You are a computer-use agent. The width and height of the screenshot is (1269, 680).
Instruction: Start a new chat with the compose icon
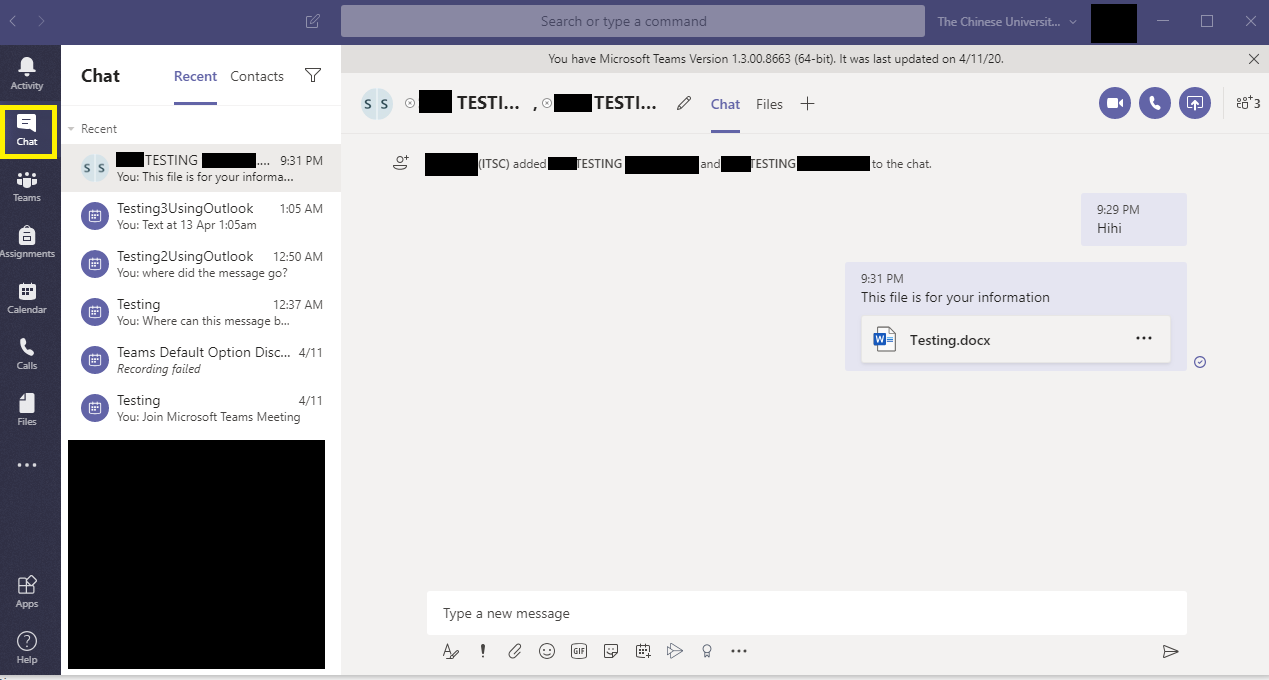click(313, 21)
